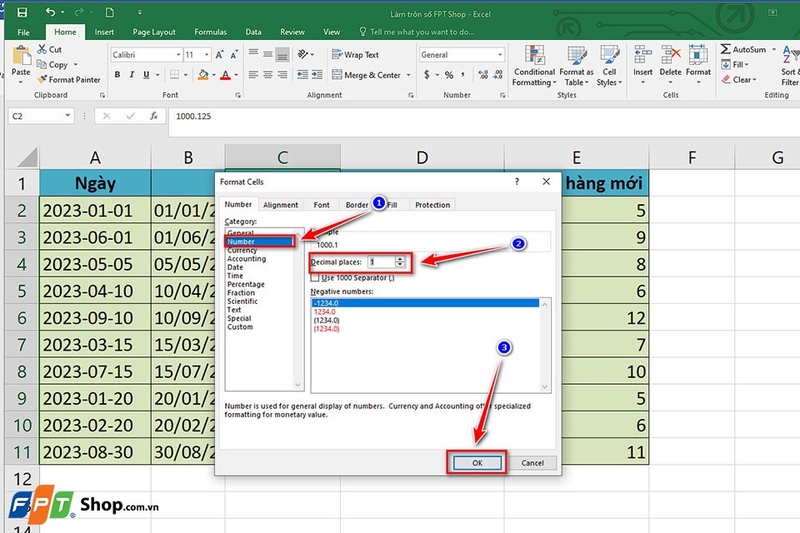Click the Increase Decimal icon
The width and height of the screenshot is (800, 533).
pos(483,75)
